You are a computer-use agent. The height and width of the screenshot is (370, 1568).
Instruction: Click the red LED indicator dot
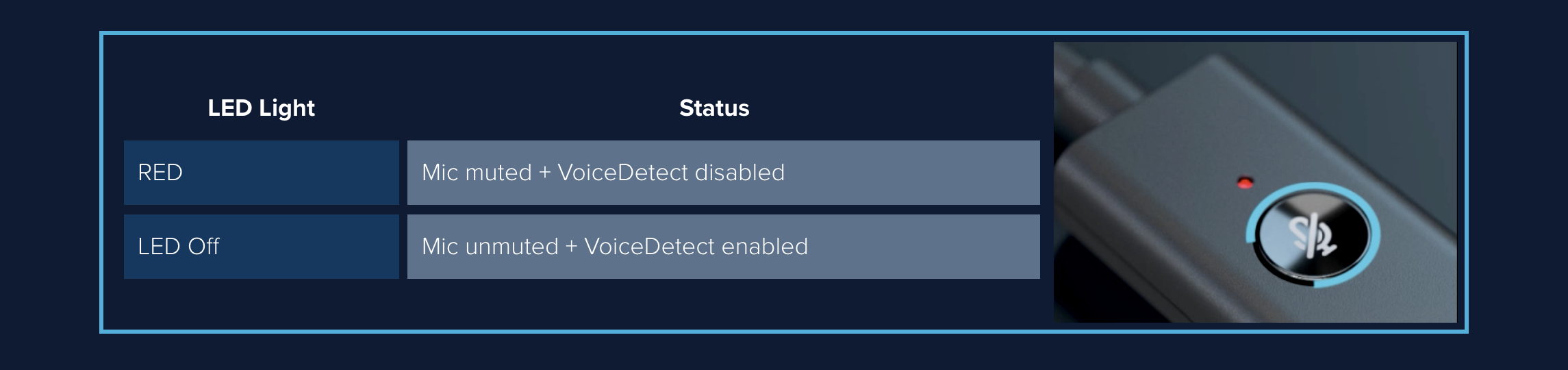[x=1245, y=183]
